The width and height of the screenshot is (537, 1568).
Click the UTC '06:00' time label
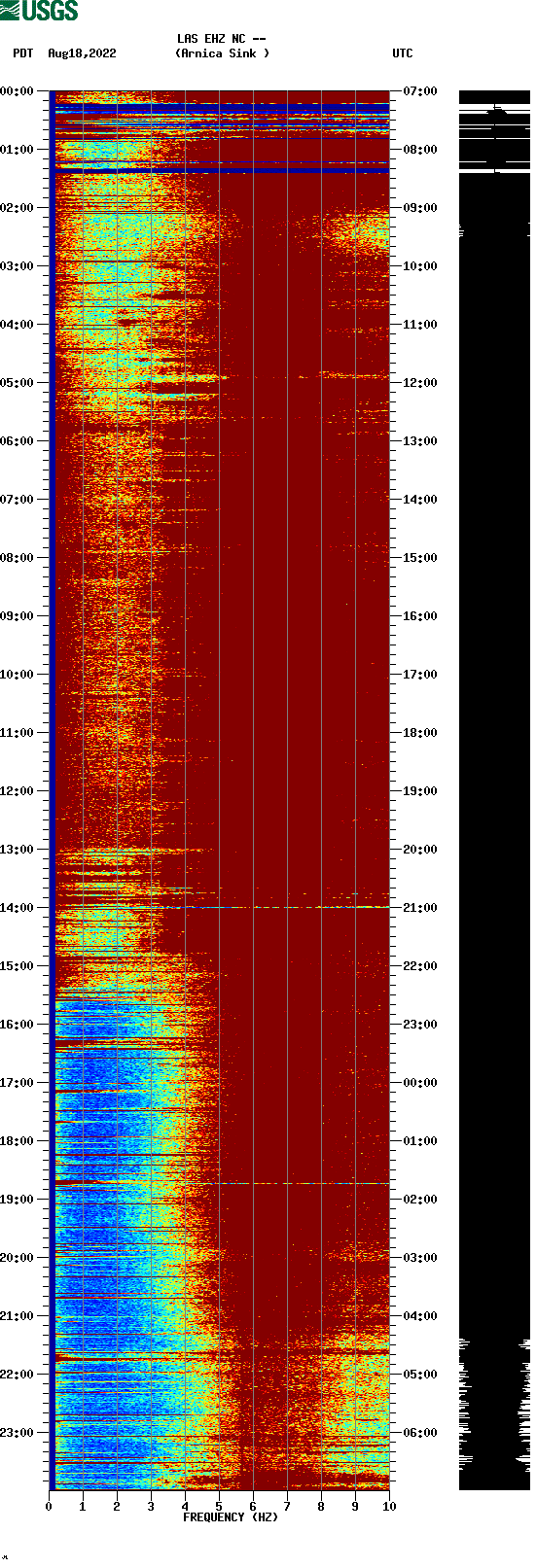tap(420, 1433)
